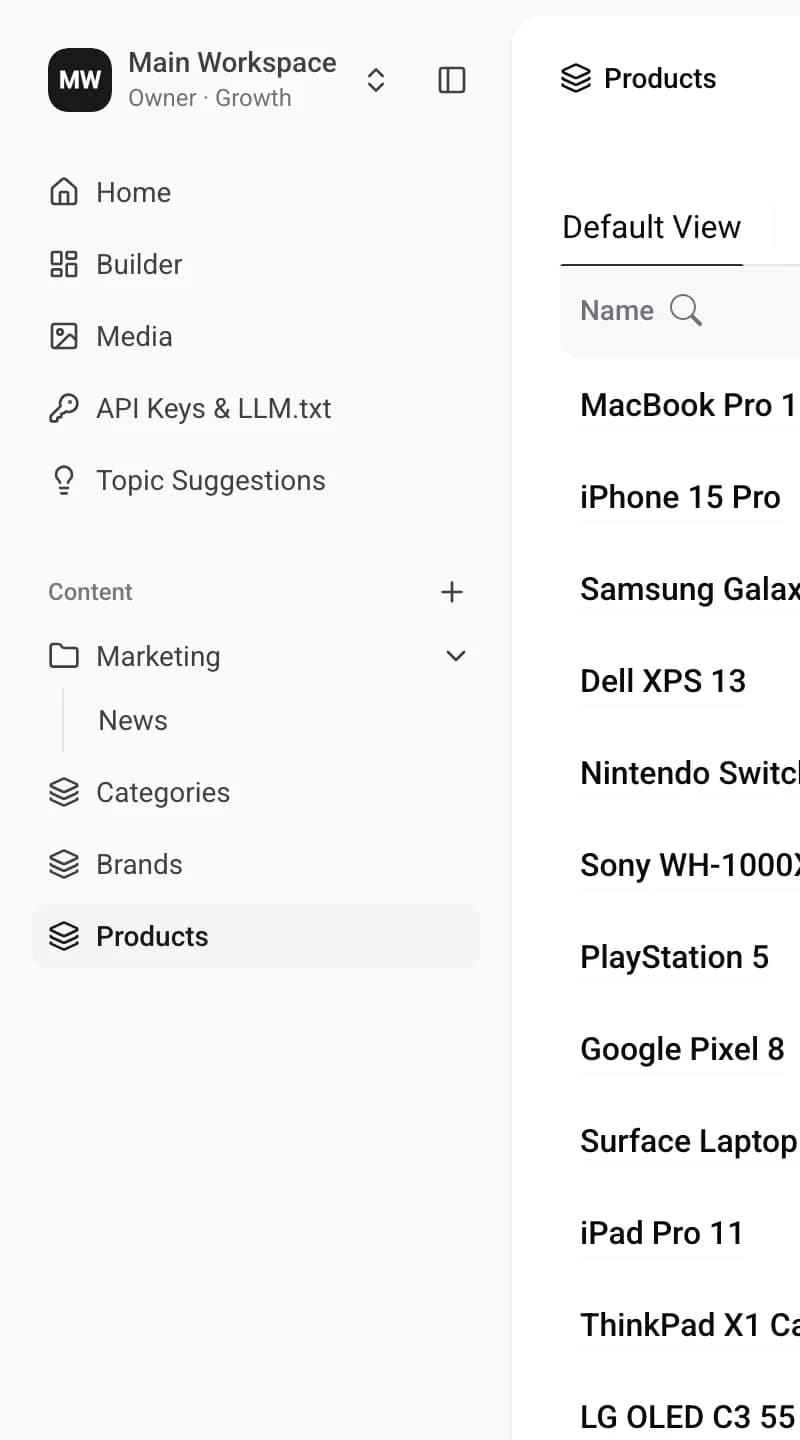Open Builder via its grid icon
Screen dimensions: 800x1440
point(64,264)
